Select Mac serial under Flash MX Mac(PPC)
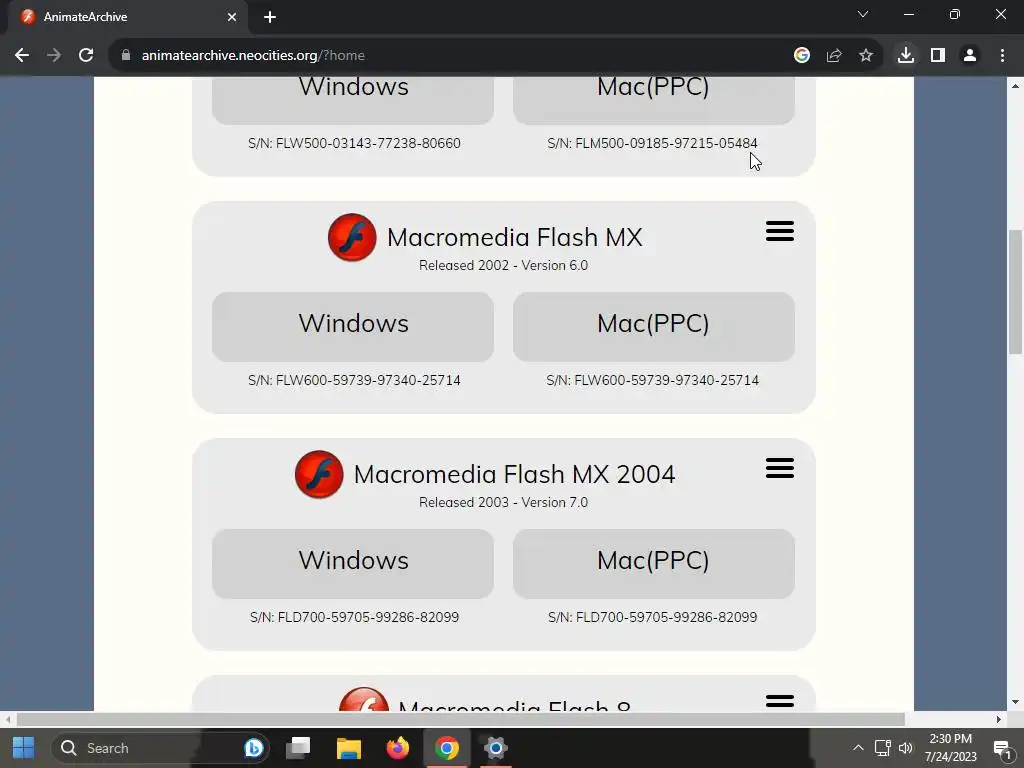The height and width of the screenshot is (768, 1024). point(652,380)
